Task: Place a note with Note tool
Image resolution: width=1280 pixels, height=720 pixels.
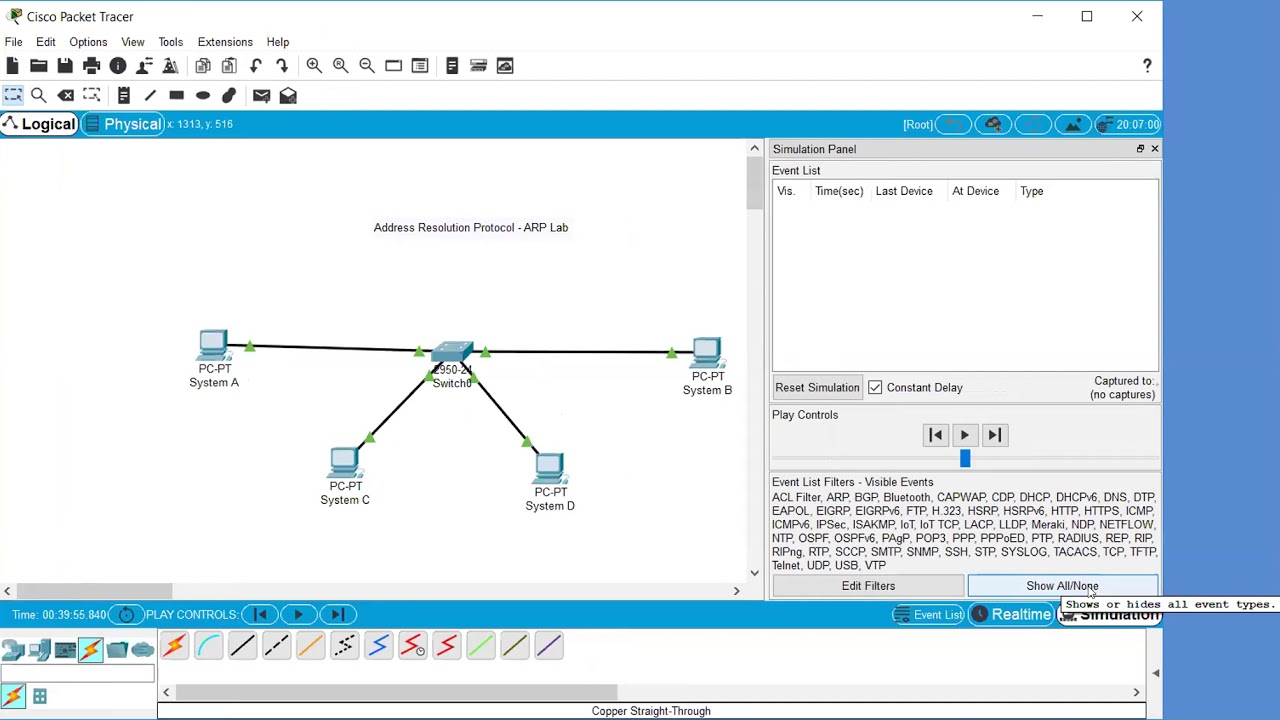Action: 123,95
